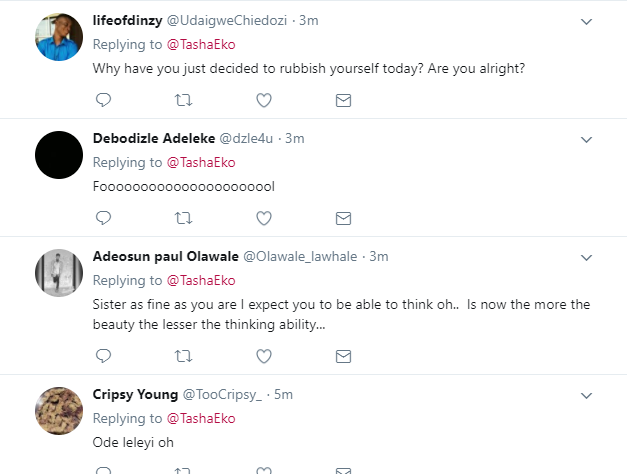Reply to Adeosun paul Olawale's tweet

(x=102, y=355)
